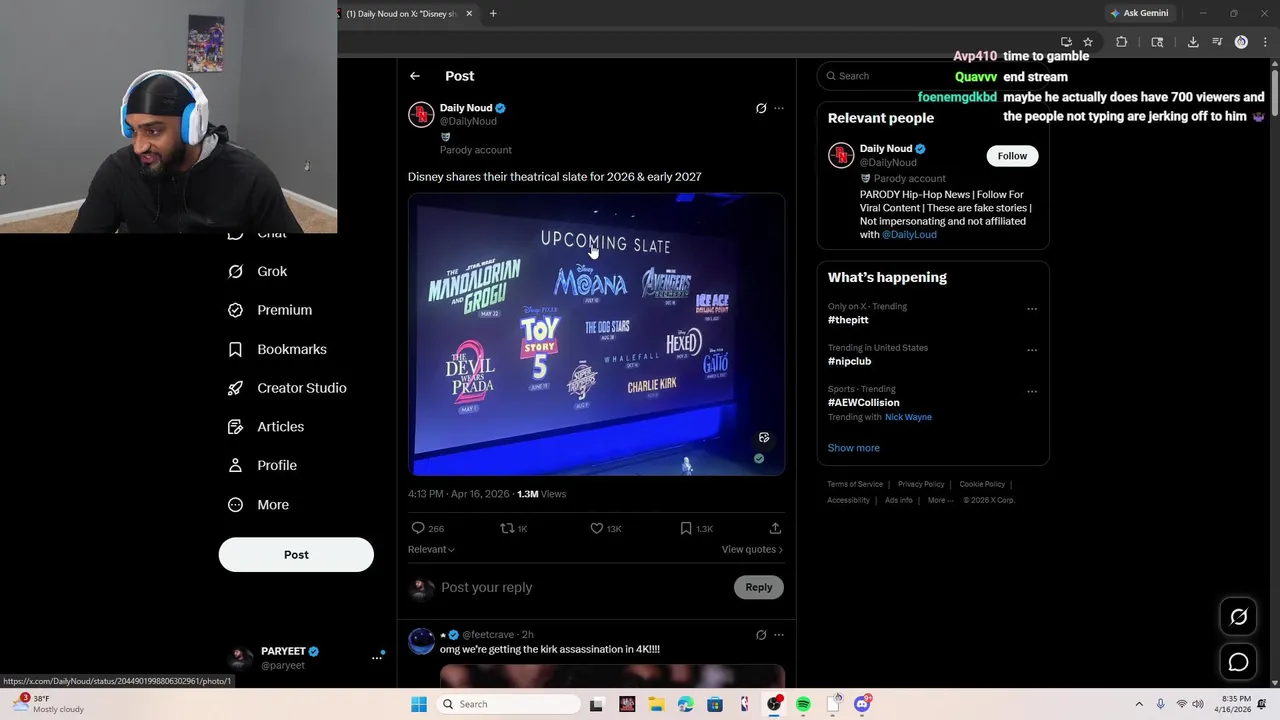Viewport: 1280px width, 720px height.
Task: Open the three-dot menu on feetcrave's reply
Action: (x=779, y=635)
